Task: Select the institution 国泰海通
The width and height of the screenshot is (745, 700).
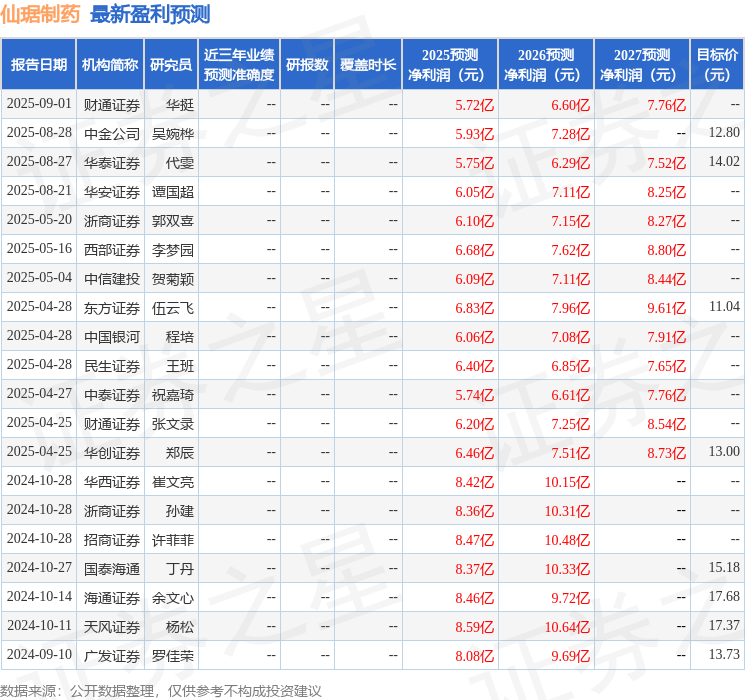Action: tap(112, 568)
